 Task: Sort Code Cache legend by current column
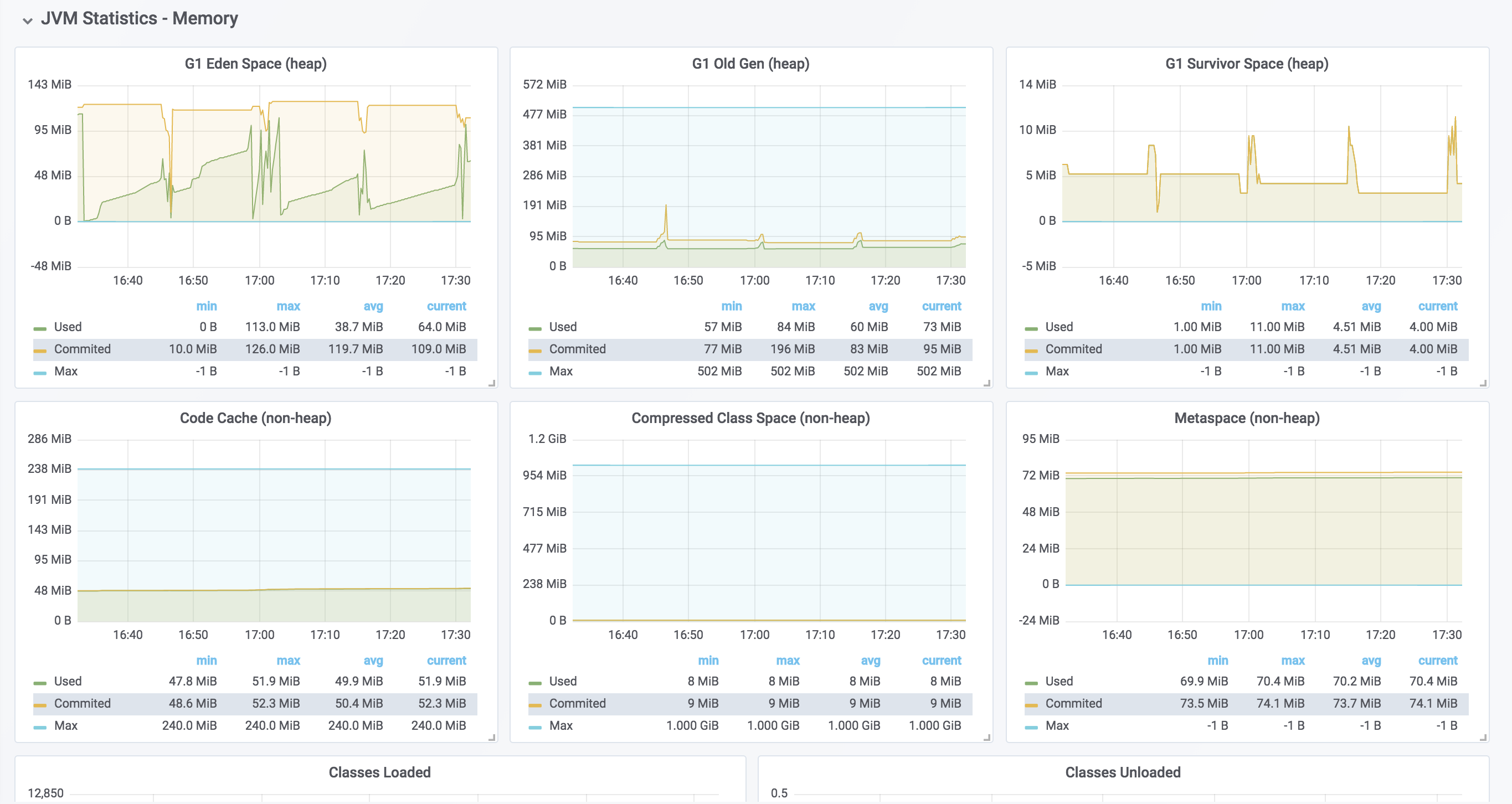coord(446,660)
